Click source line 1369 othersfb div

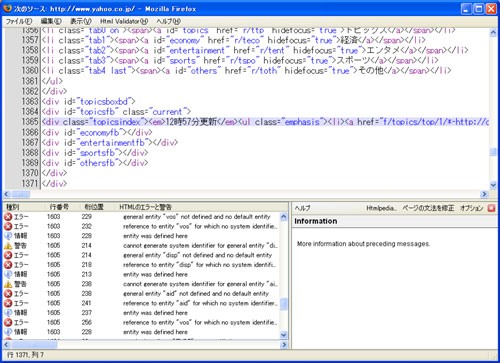(x=95, y=163)
